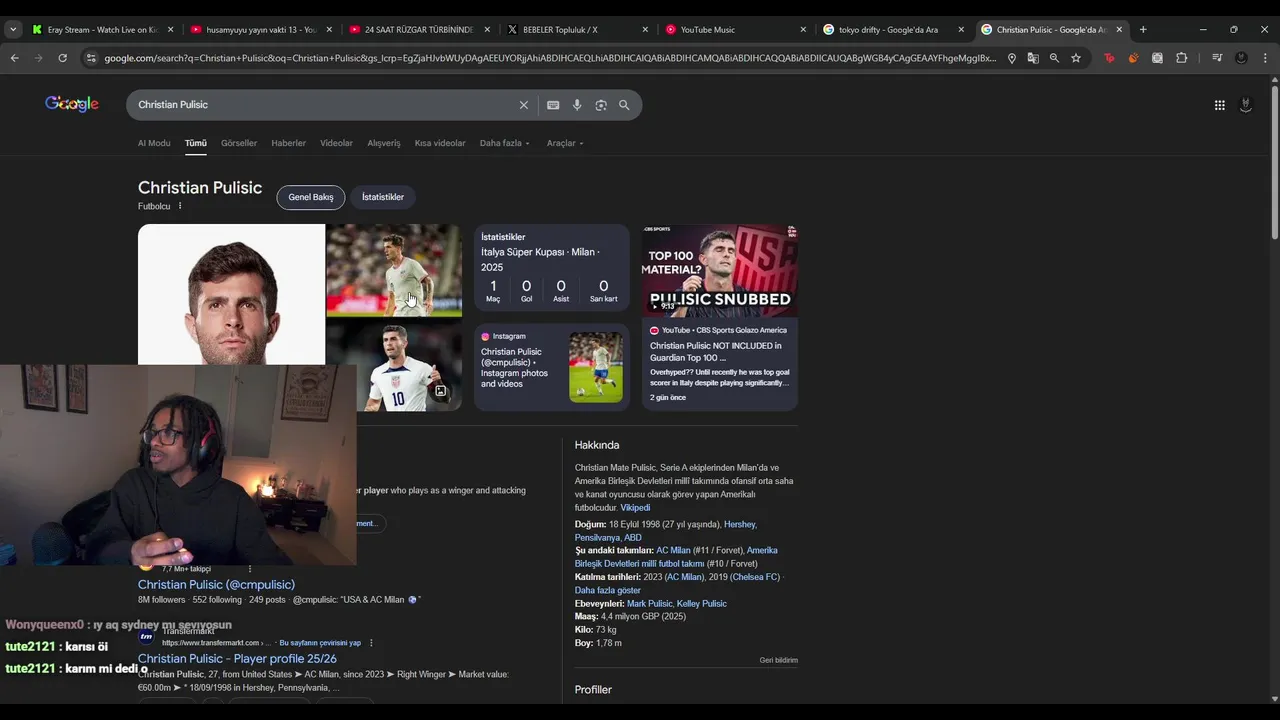Open Chrome three-dot menu
Image resolution: width=1280 pixels, height=720 pixels.
(1265, 58)
